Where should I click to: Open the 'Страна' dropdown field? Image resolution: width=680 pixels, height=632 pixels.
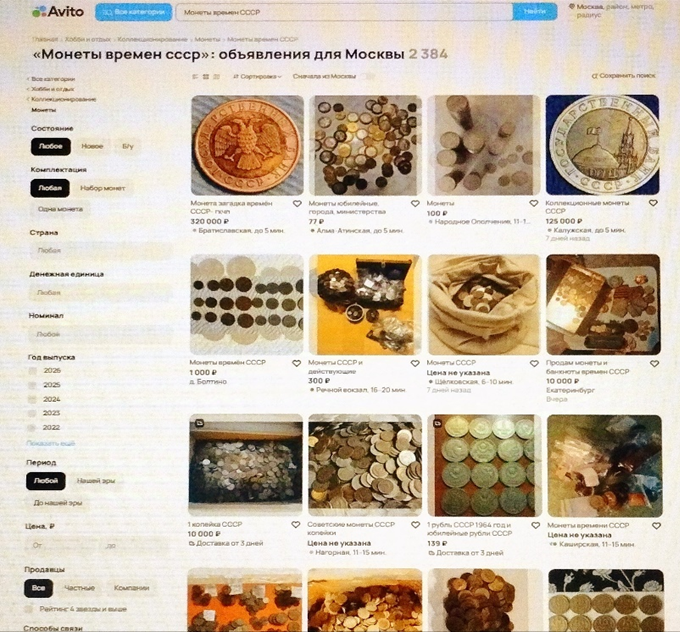pyautogui.click(x=100, y=250)
